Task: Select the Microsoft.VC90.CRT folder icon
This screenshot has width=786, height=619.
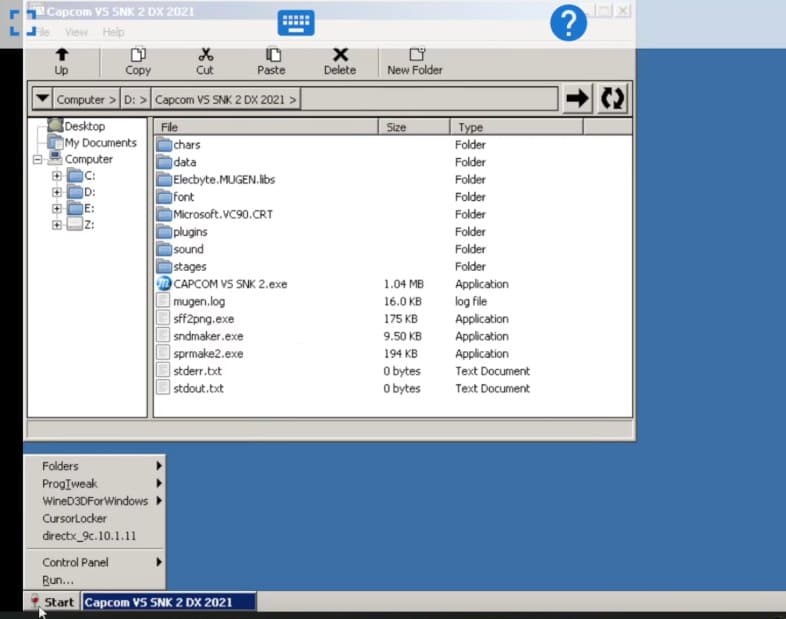Action: (164, 215)
